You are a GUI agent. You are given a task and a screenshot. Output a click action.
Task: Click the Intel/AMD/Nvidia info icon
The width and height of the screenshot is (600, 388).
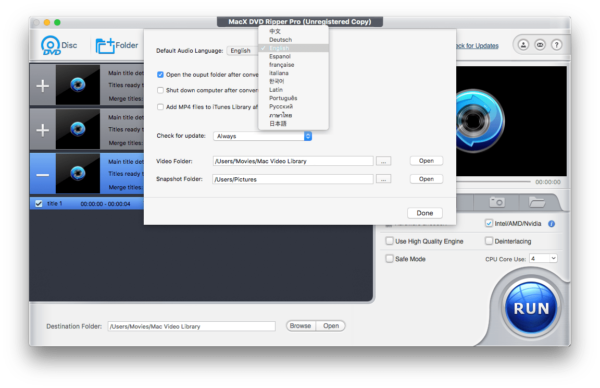(x=551, y=224)
